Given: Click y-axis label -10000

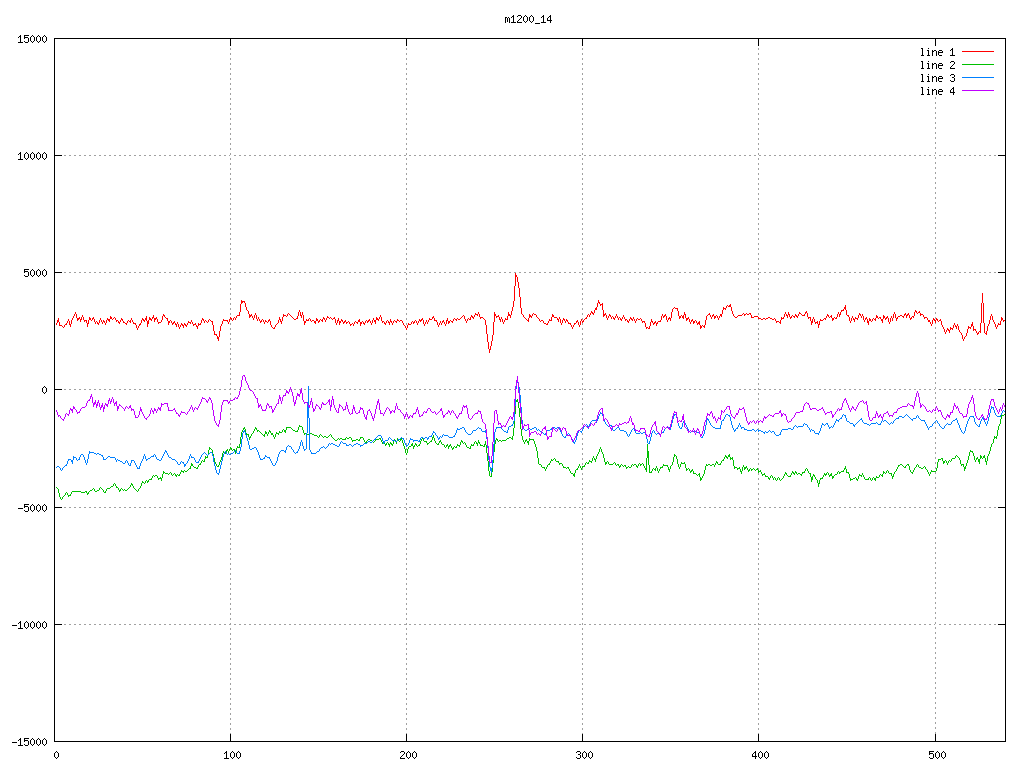Looking at the screenshot, I should pos(30,625).
